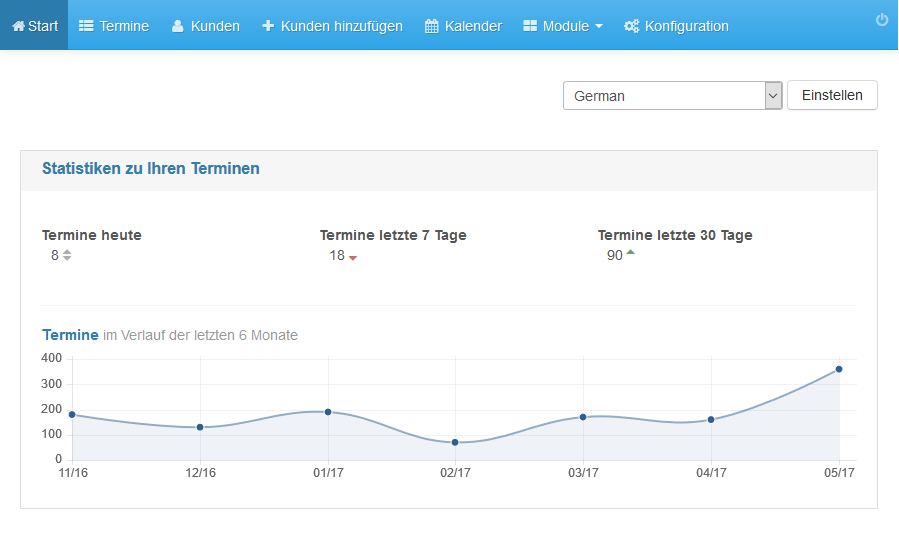Click the green up arrow beside 90
Screen dimensions: 899x539
[630, 252]
